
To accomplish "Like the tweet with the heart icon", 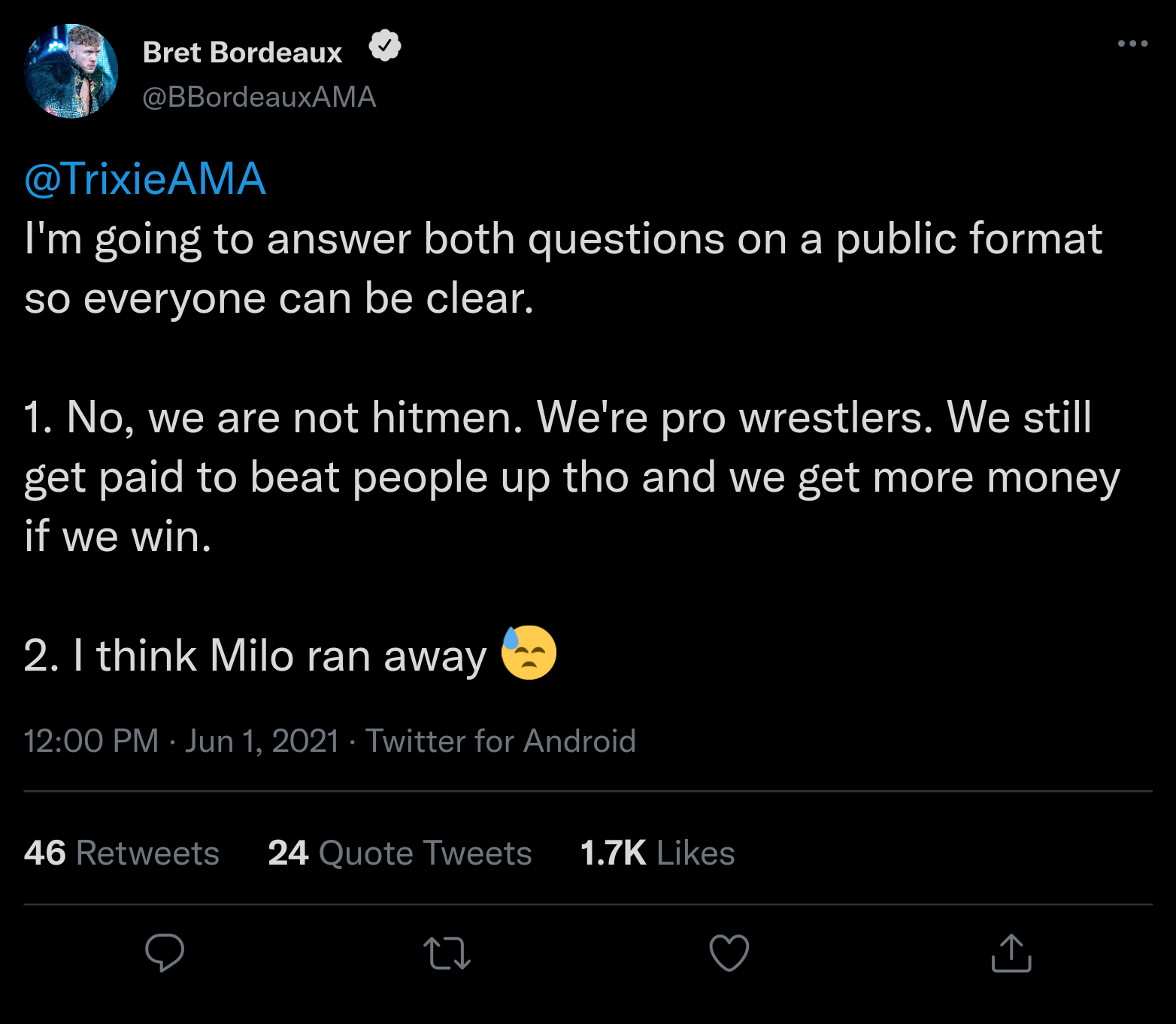I will [729, 953].
